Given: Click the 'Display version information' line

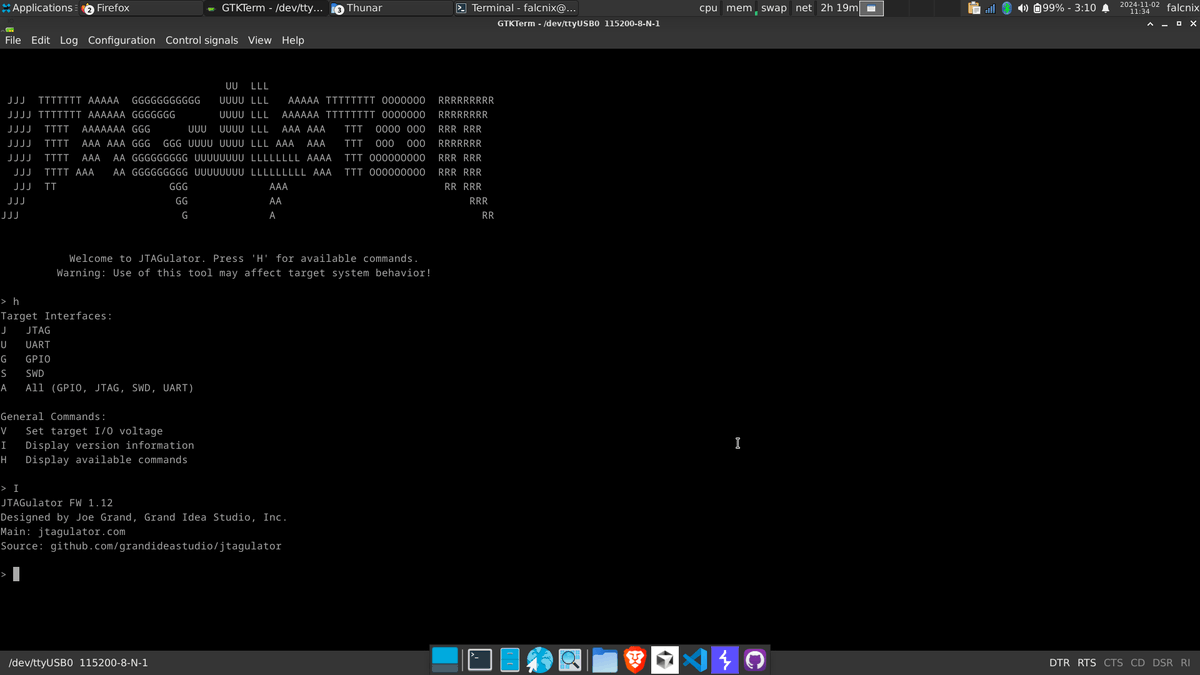Looking at the screenshot, I should (x=98, y=445).
